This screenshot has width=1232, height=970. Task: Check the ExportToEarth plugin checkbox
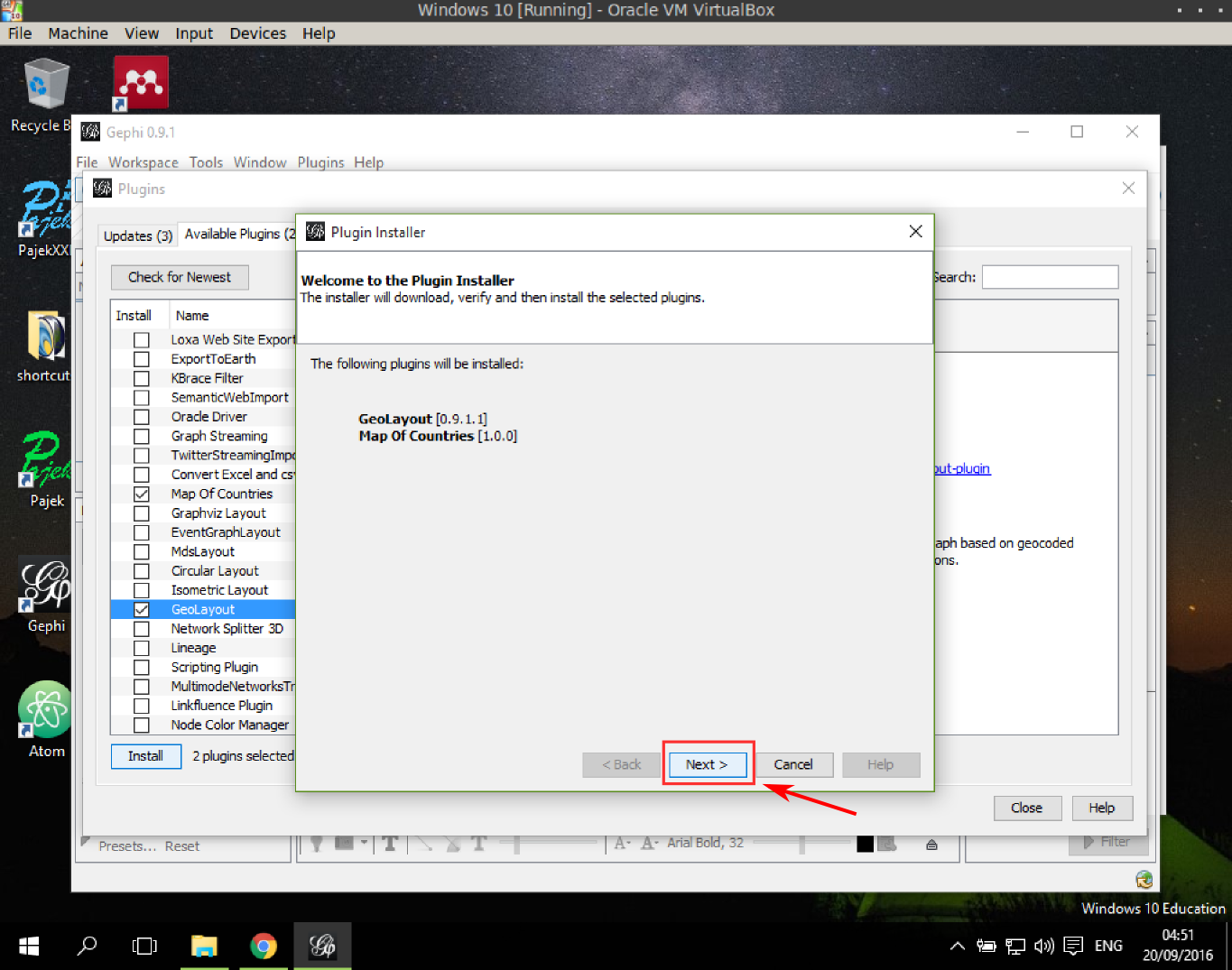(142, 359)
